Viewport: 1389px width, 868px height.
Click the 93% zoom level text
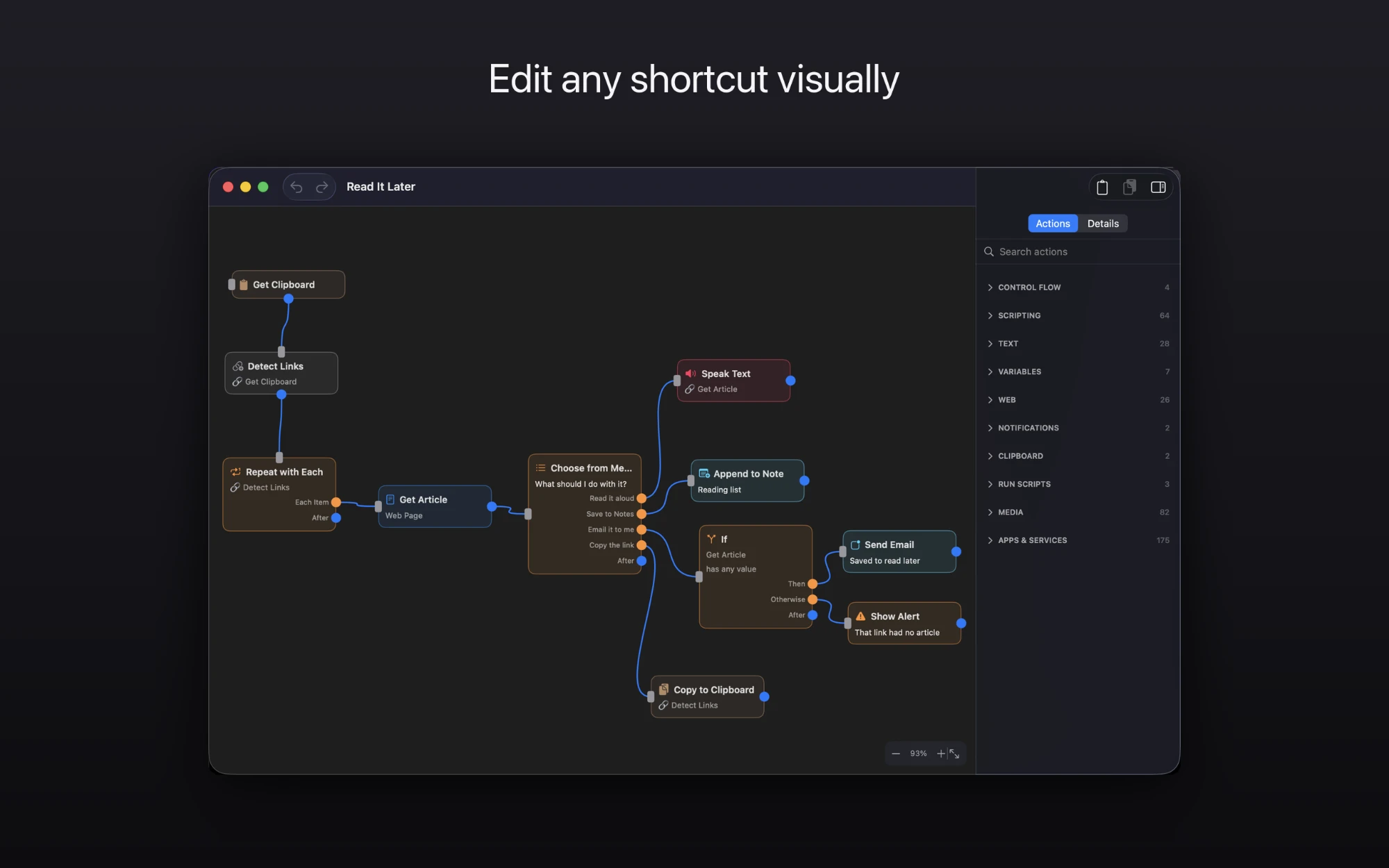[918, 753]
